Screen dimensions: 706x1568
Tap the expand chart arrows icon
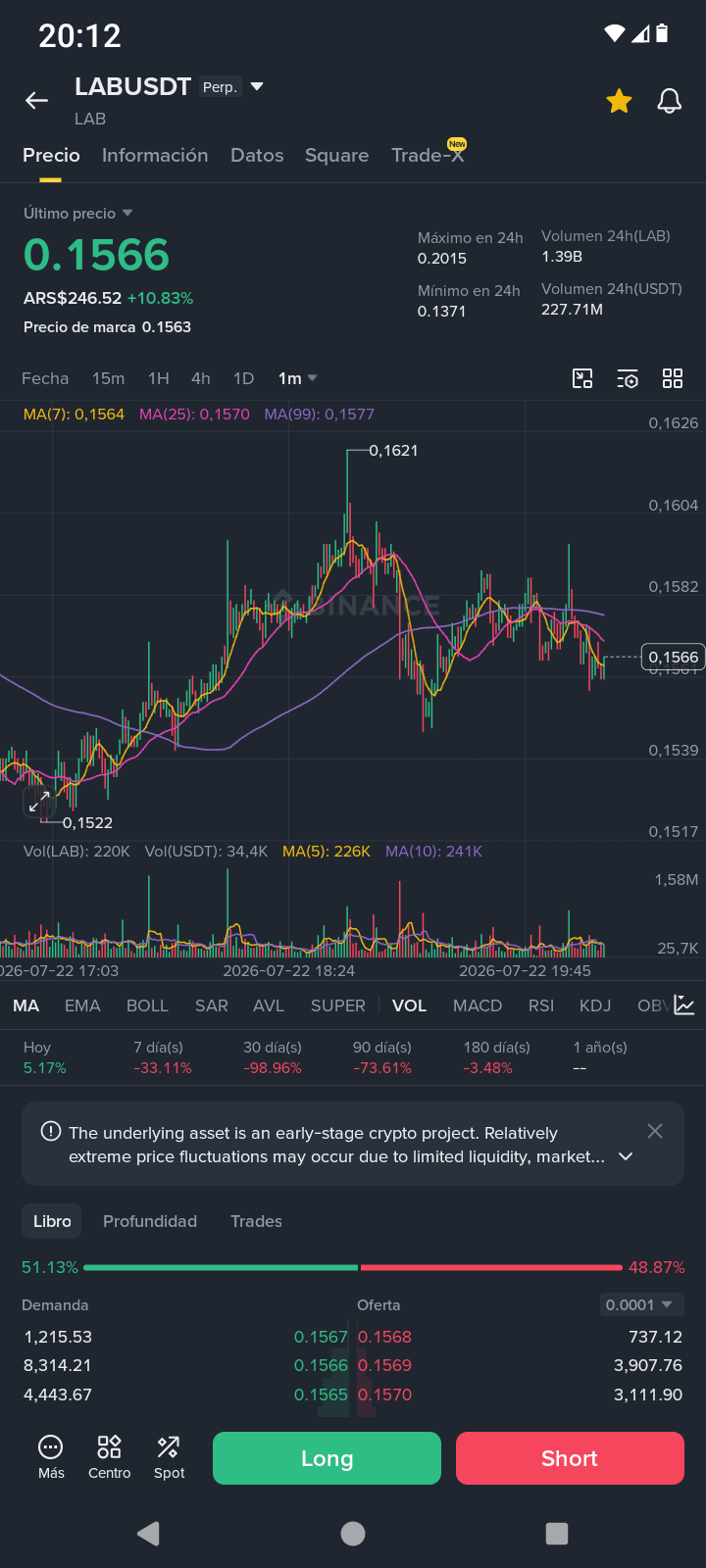tap(38, 803)
